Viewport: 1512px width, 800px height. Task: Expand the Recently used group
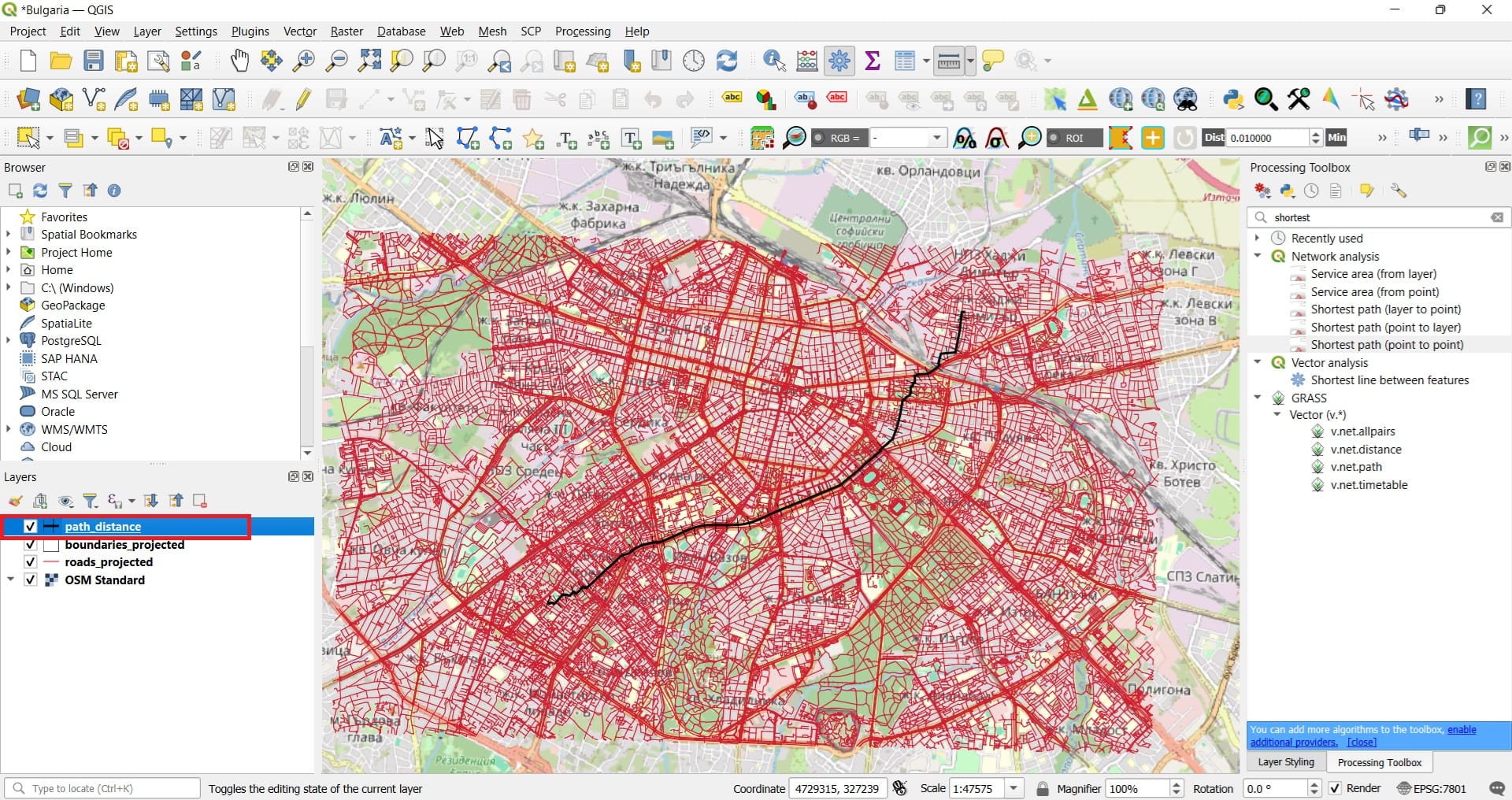coord(1258,238)
